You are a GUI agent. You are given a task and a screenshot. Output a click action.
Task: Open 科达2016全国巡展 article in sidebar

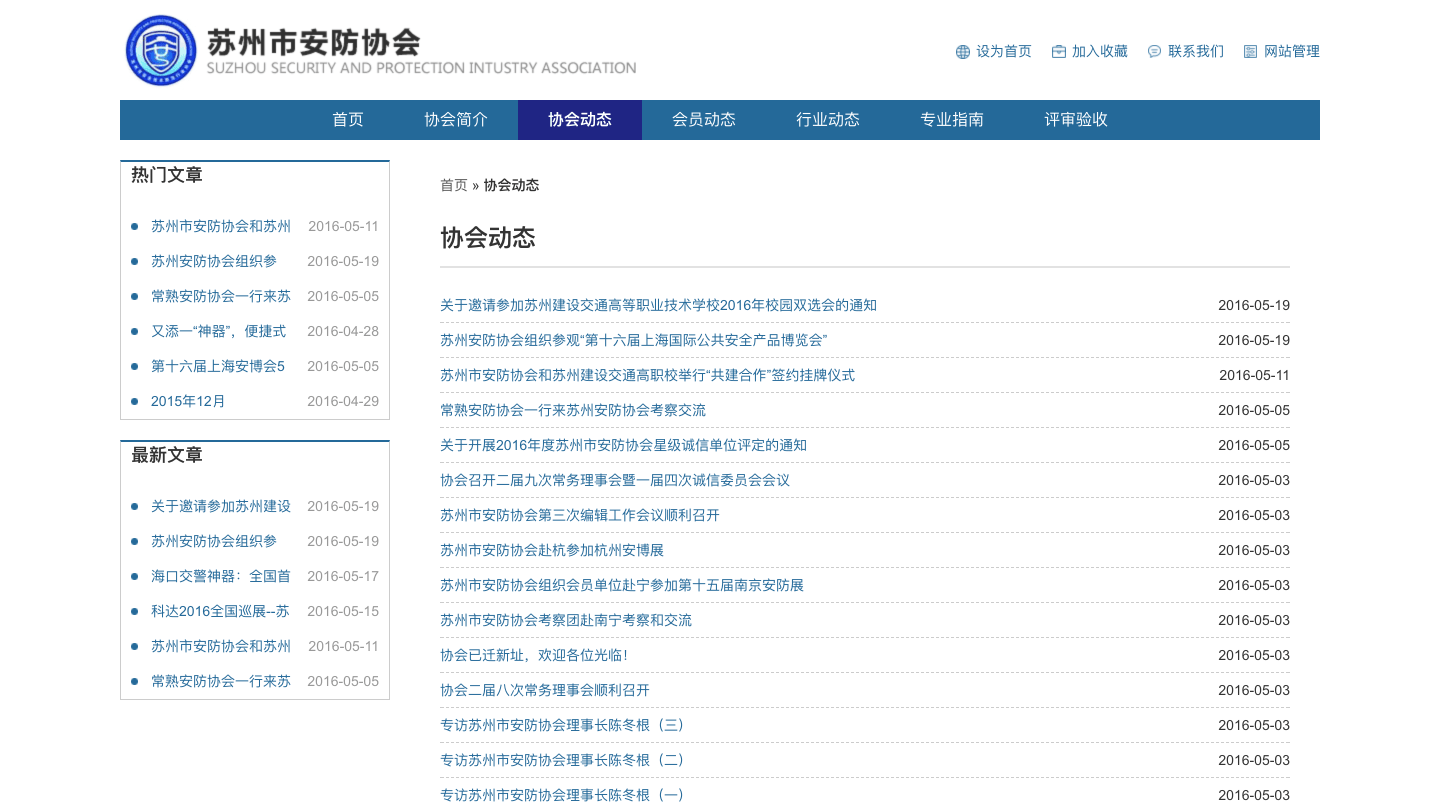point(220,611)
